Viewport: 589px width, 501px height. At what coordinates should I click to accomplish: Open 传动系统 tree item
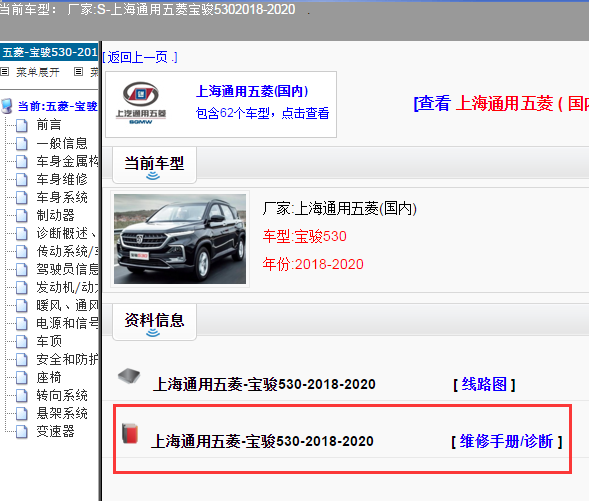coord(67,251)
